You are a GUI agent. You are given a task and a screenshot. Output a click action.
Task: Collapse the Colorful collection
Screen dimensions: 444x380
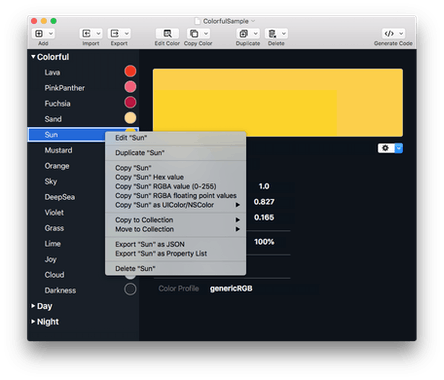pyautogui.click(x=33, y=57)
